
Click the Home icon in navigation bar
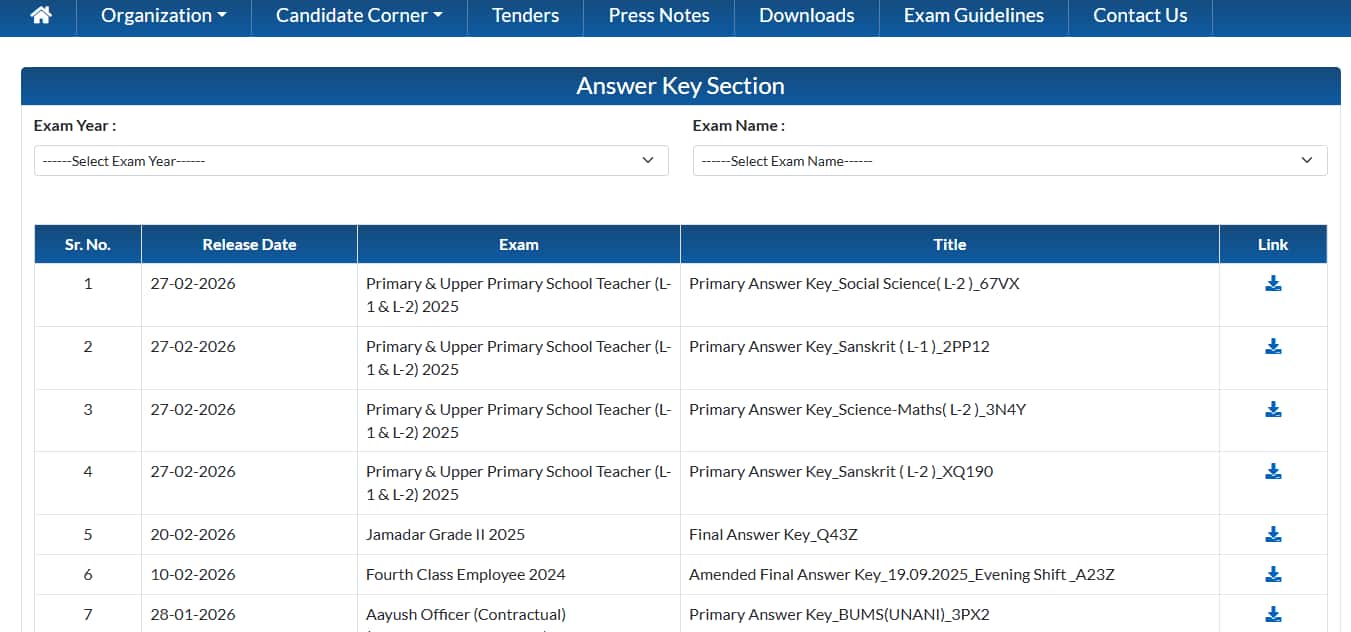click(41, 16)
